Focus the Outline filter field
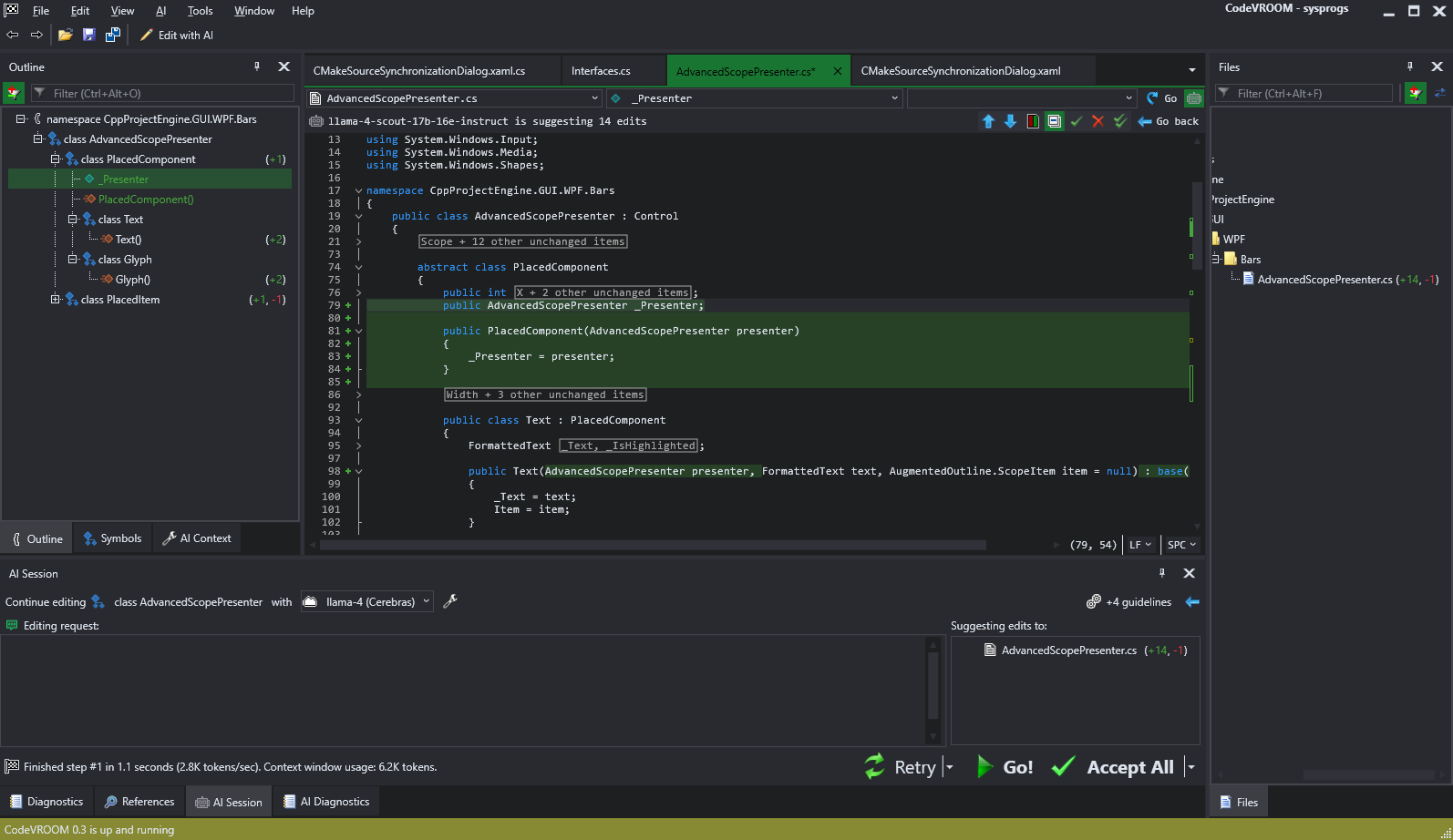The image size is (1453, 840). click(x=163, y=93)
